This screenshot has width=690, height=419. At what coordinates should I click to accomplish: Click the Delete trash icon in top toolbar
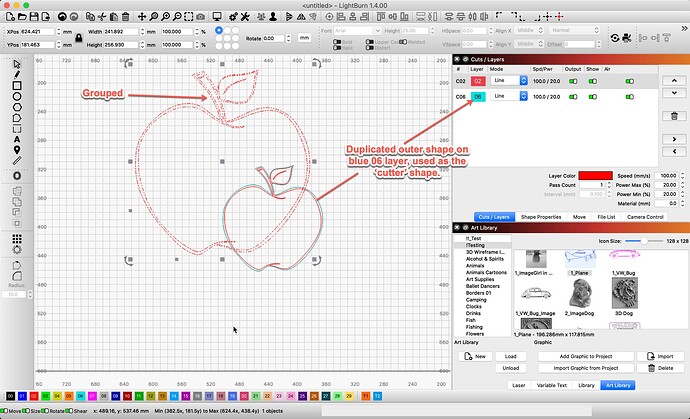[125, 17]
